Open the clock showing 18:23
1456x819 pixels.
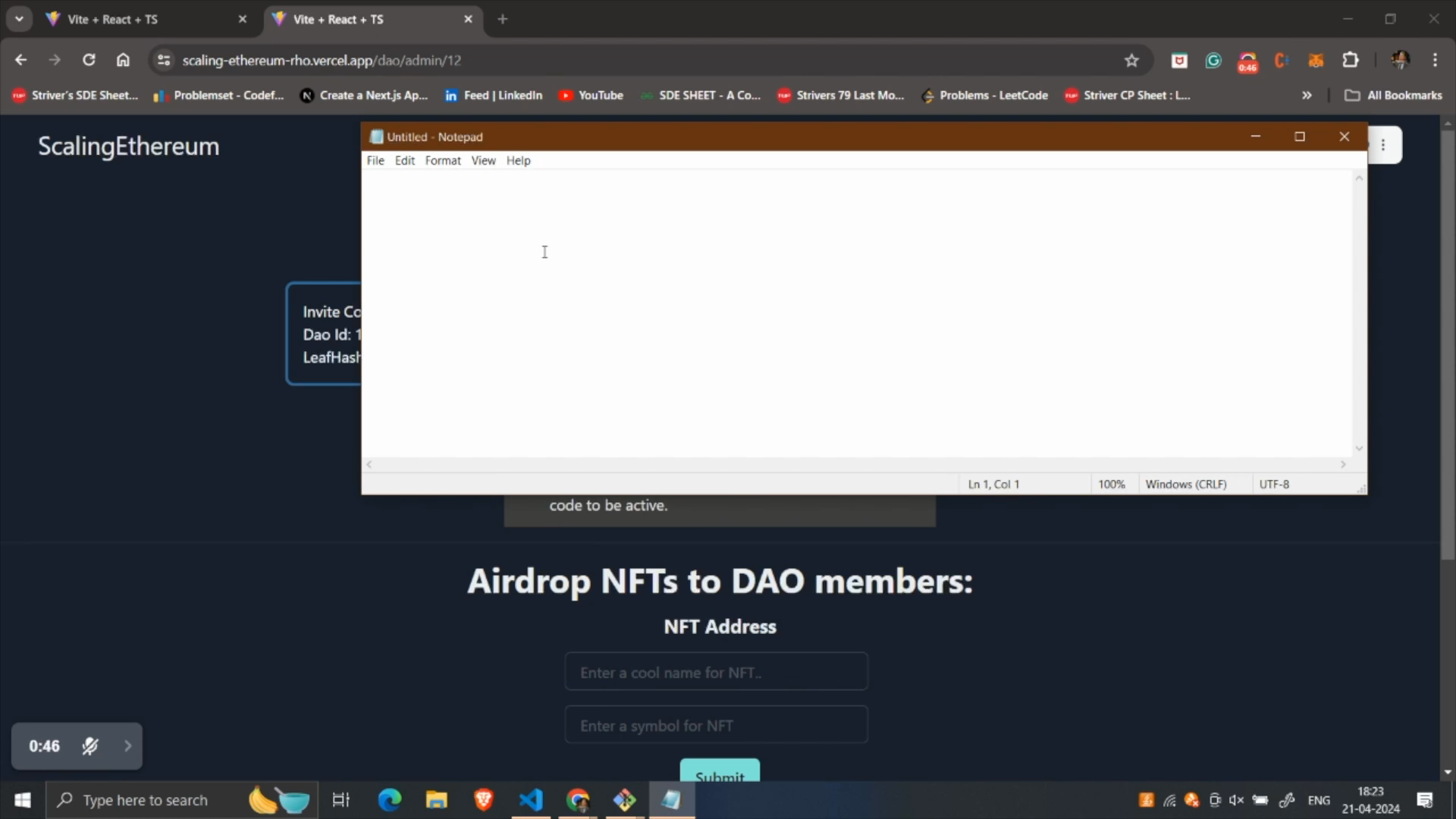[x=1370, y=800]
